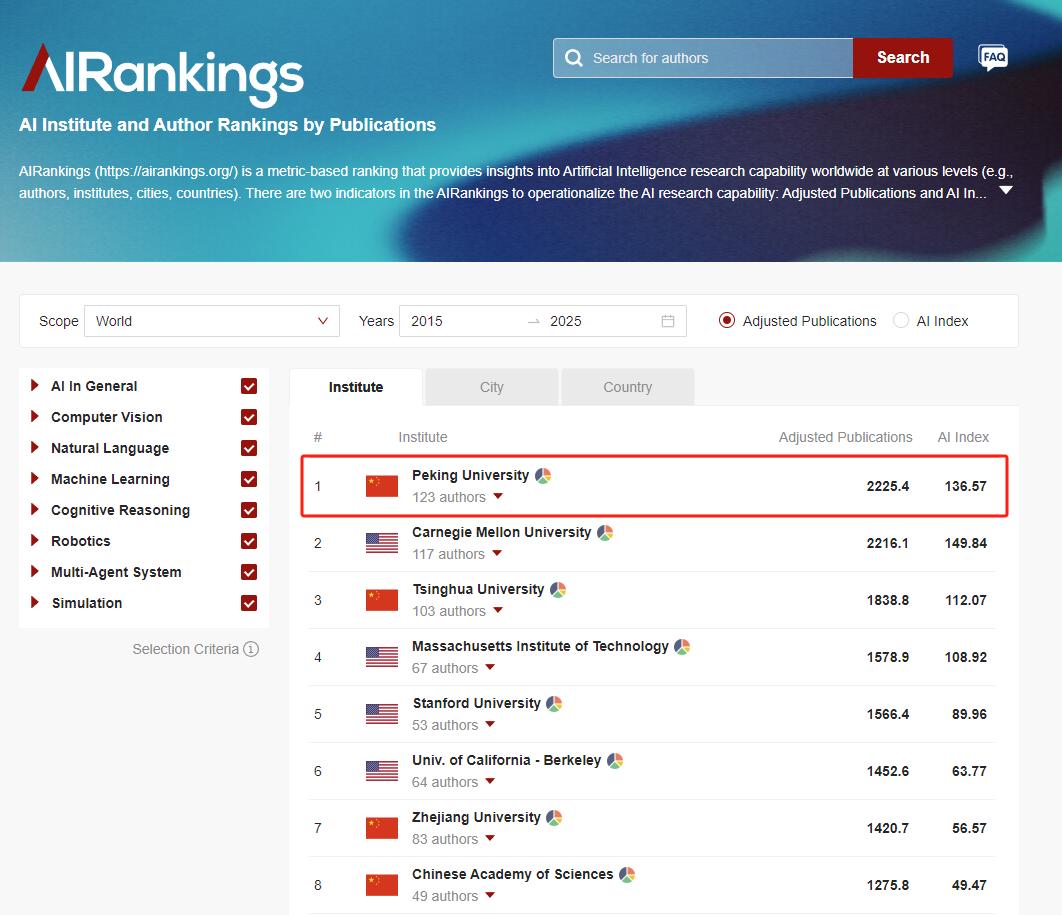Expand the Simulation category
Screen dimensions: 1062x915
[35, 602]
